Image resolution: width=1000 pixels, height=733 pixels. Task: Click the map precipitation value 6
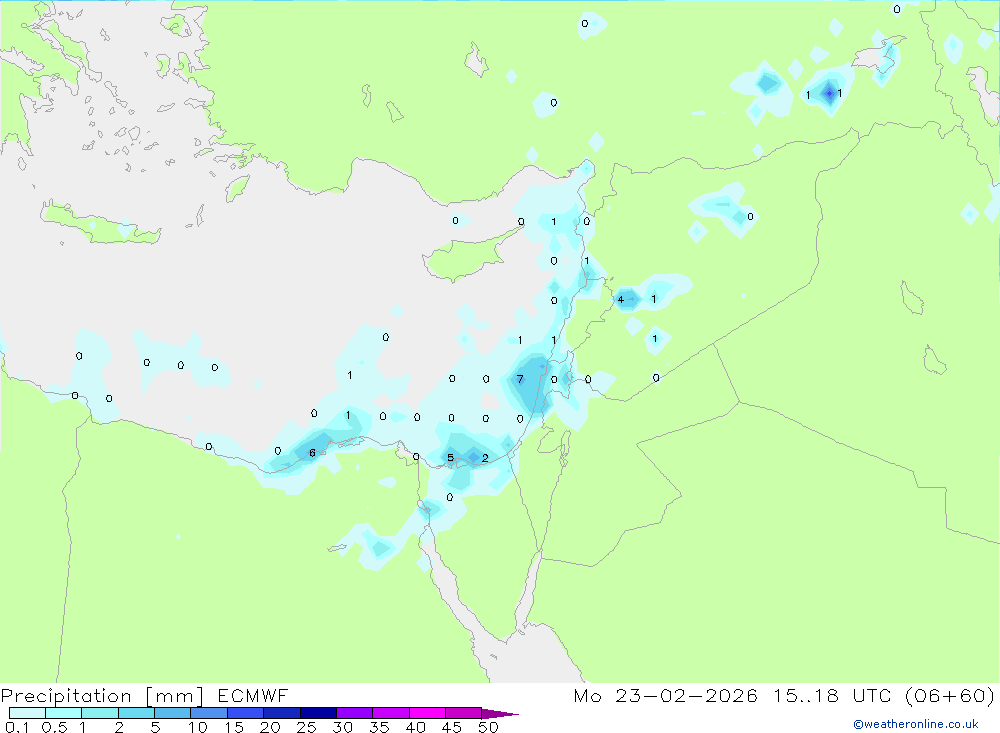click(312, 453)
